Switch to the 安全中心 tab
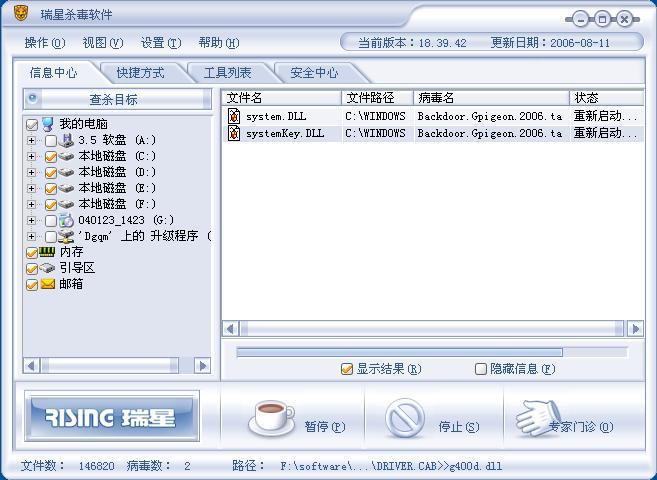The height and width of the screenshot is (480, 657). (314, 73)
